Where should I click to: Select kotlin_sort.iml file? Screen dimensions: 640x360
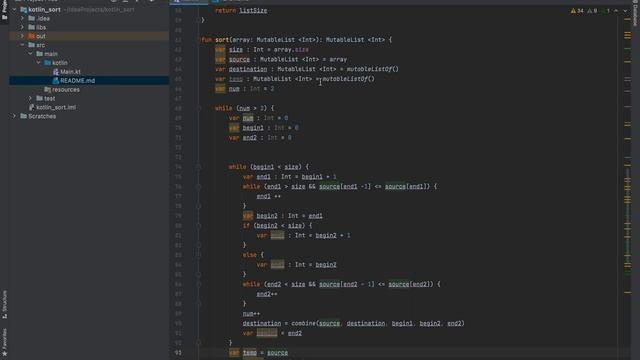(56, 107)
